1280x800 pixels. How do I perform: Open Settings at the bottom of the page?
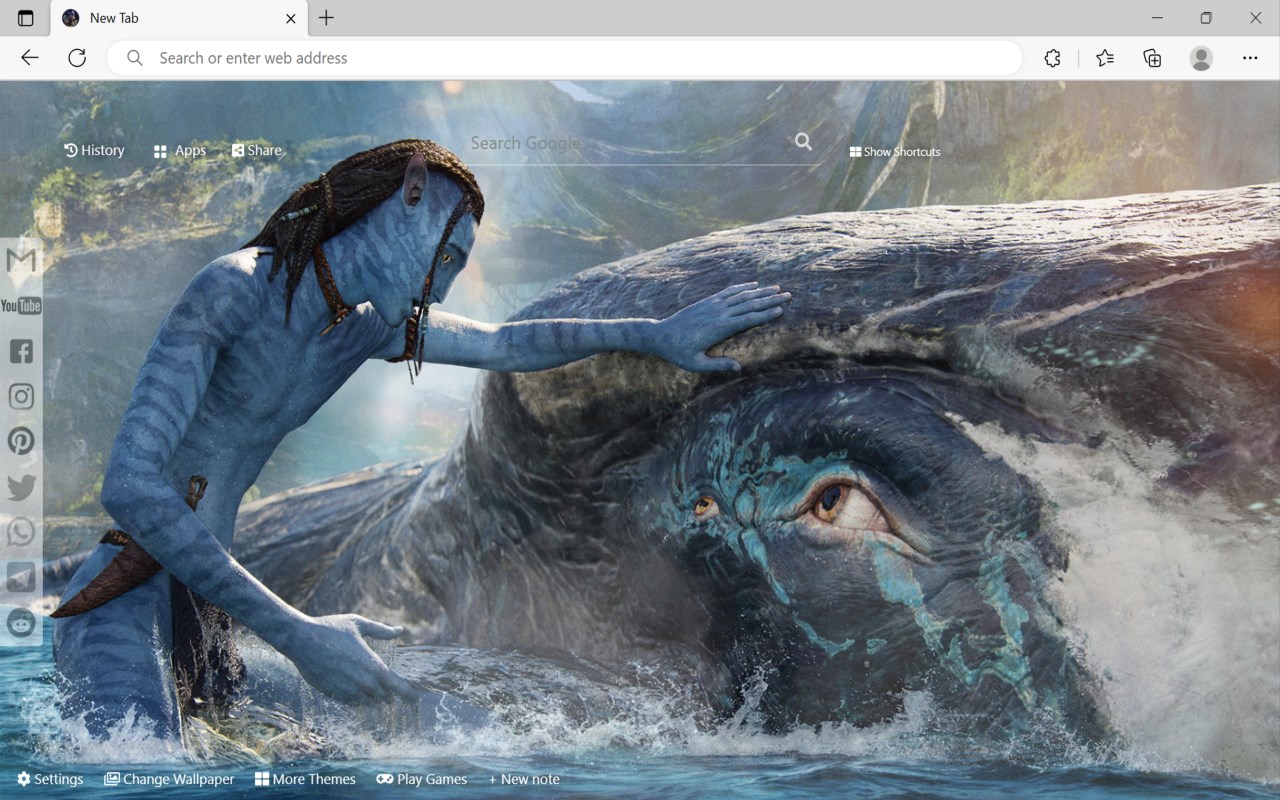(x=50, y=779)
